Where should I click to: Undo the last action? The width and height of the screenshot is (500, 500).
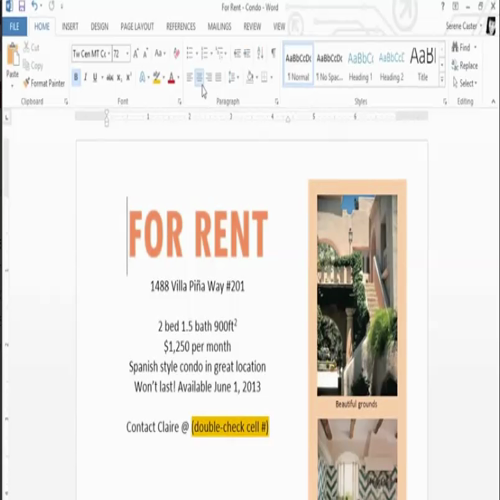coord(34,6)
